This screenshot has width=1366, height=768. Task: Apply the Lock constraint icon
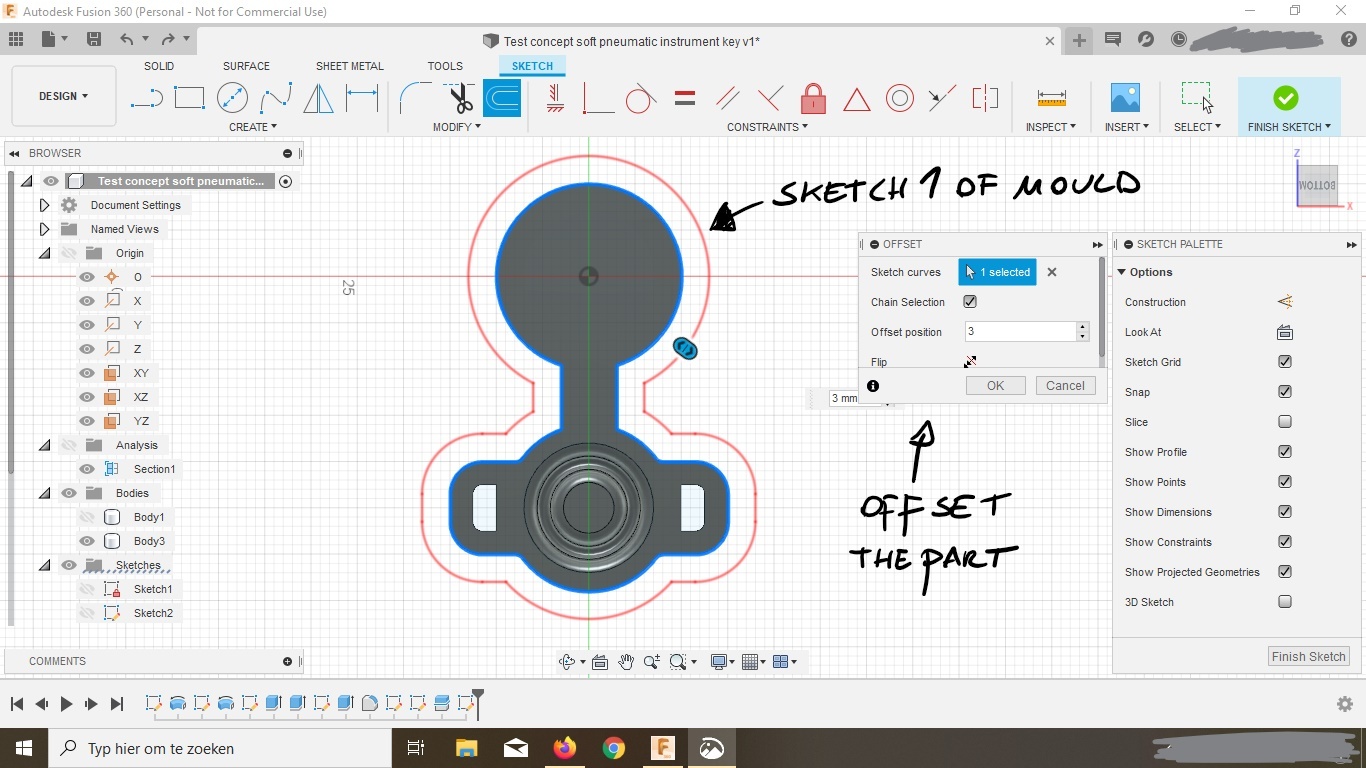(813, 99)
